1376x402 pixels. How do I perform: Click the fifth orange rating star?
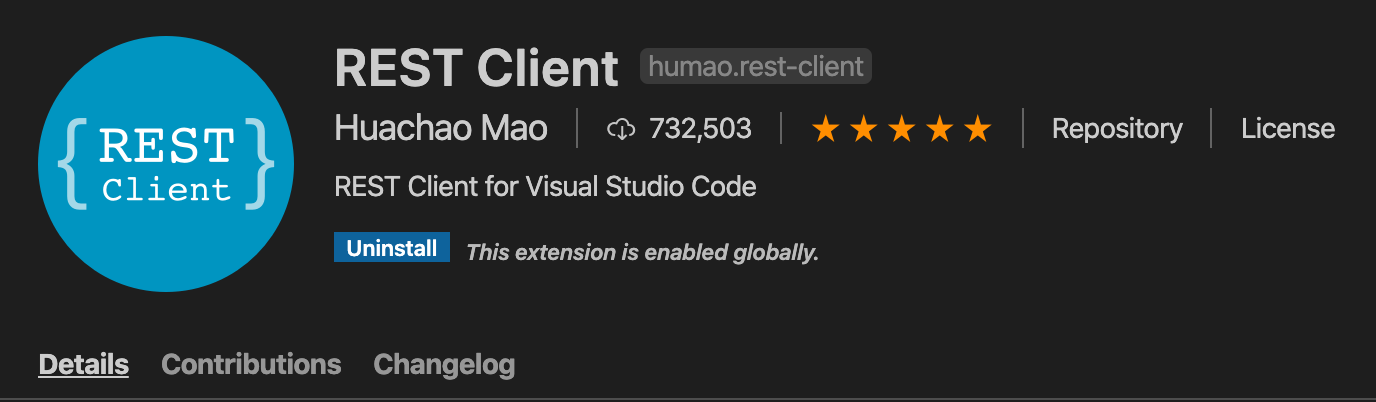point(977,129)
